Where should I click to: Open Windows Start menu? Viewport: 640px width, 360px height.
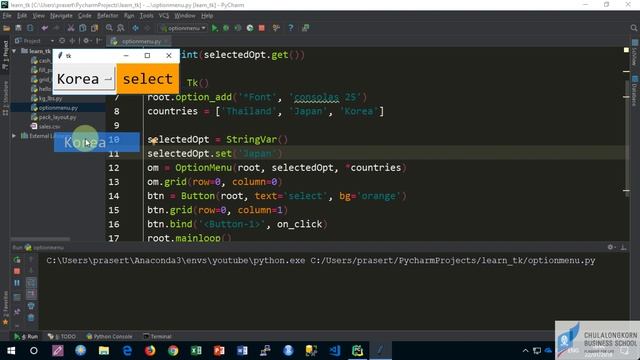click(11, 350)
